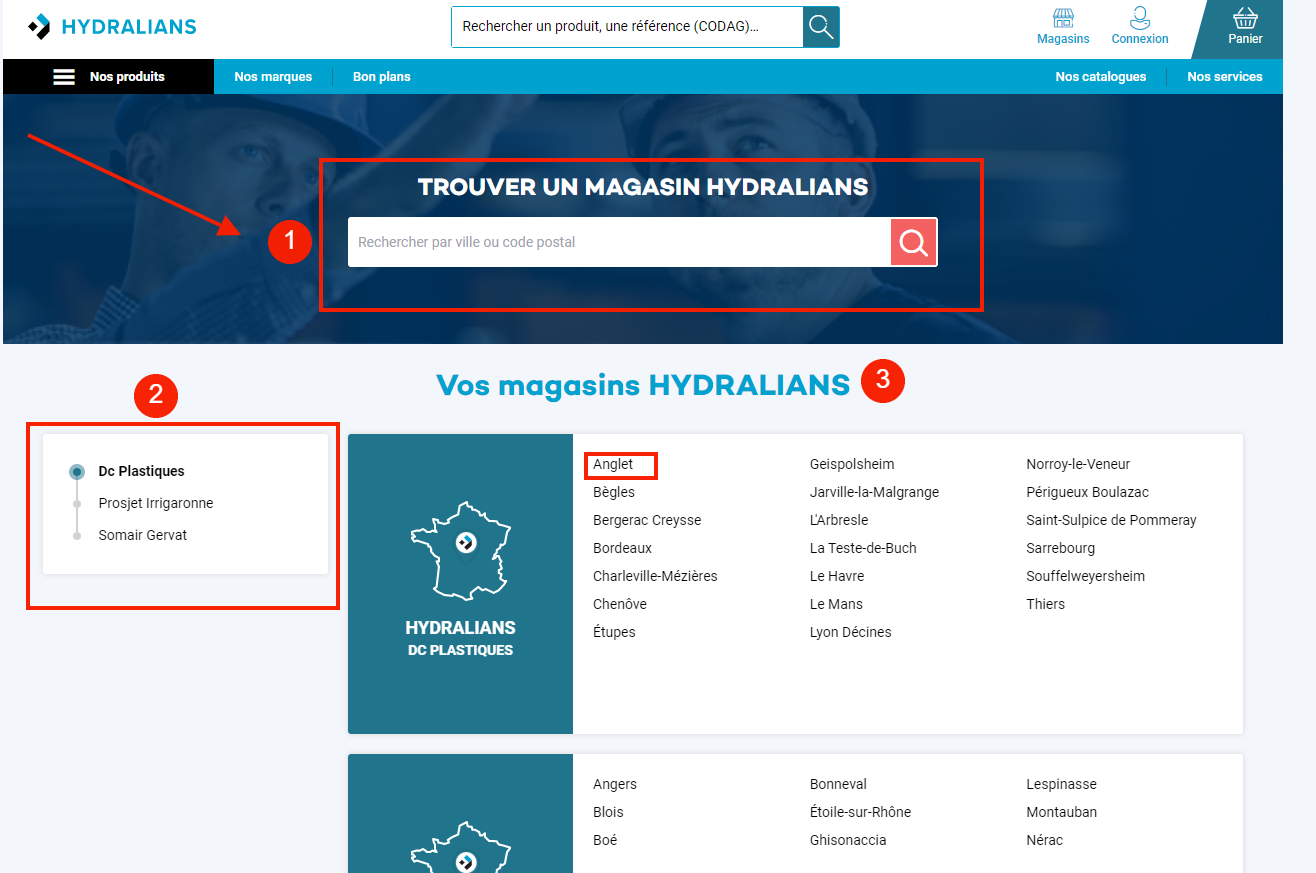Open the Montauban store link
This screenshot has width=1316, height=873.
click(1061, 812)
